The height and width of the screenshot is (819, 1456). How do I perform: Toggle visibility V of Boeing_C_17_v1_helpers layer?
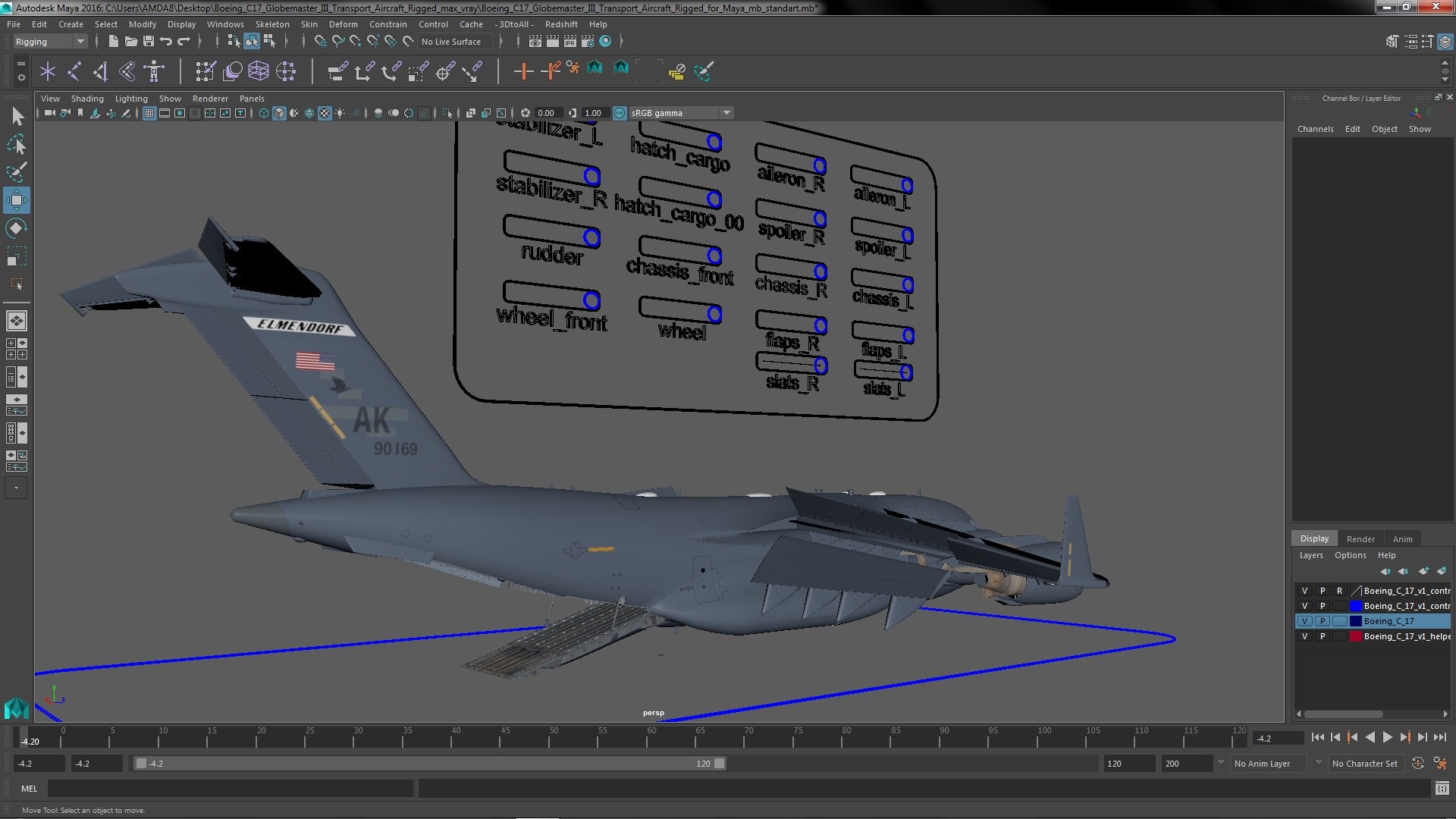(1304, 636)
